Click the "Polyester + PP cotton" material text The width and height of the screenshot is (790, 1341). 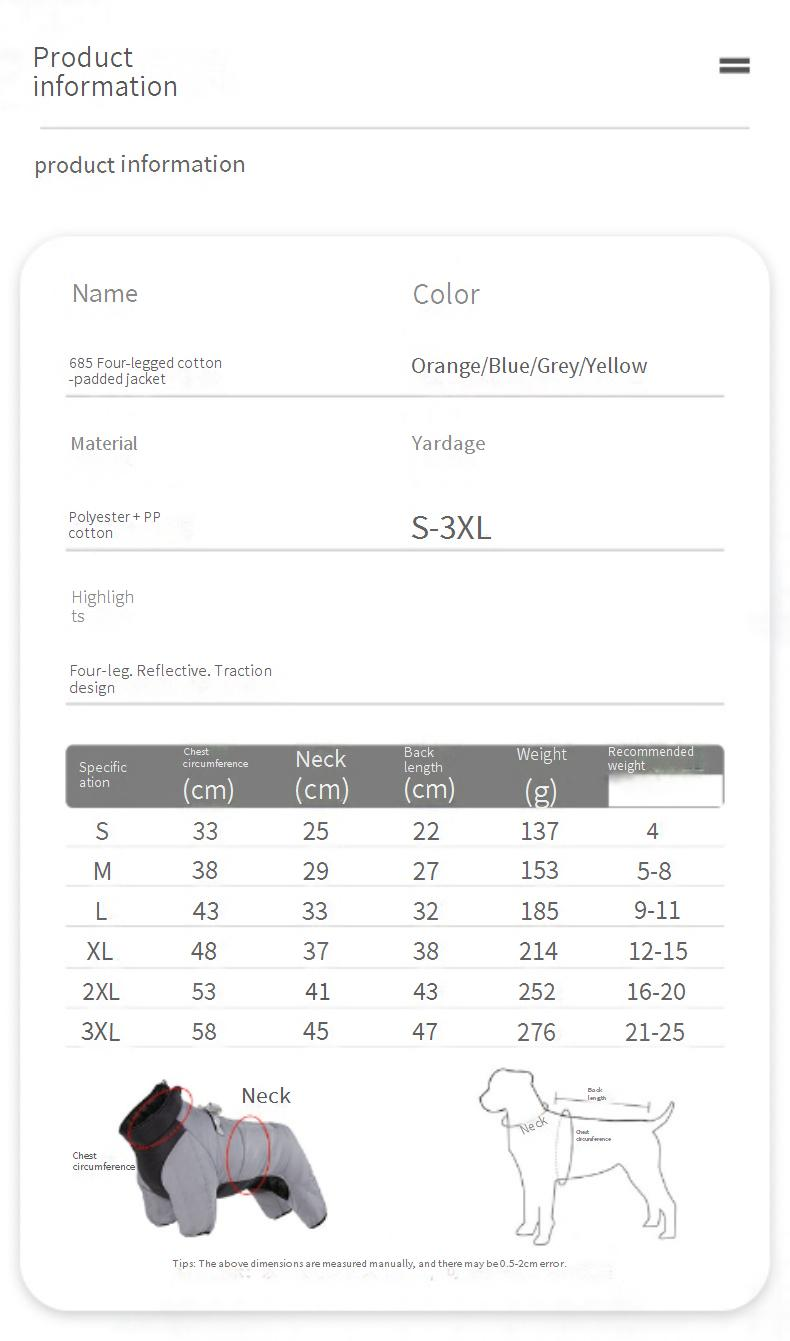pos(114,525)
